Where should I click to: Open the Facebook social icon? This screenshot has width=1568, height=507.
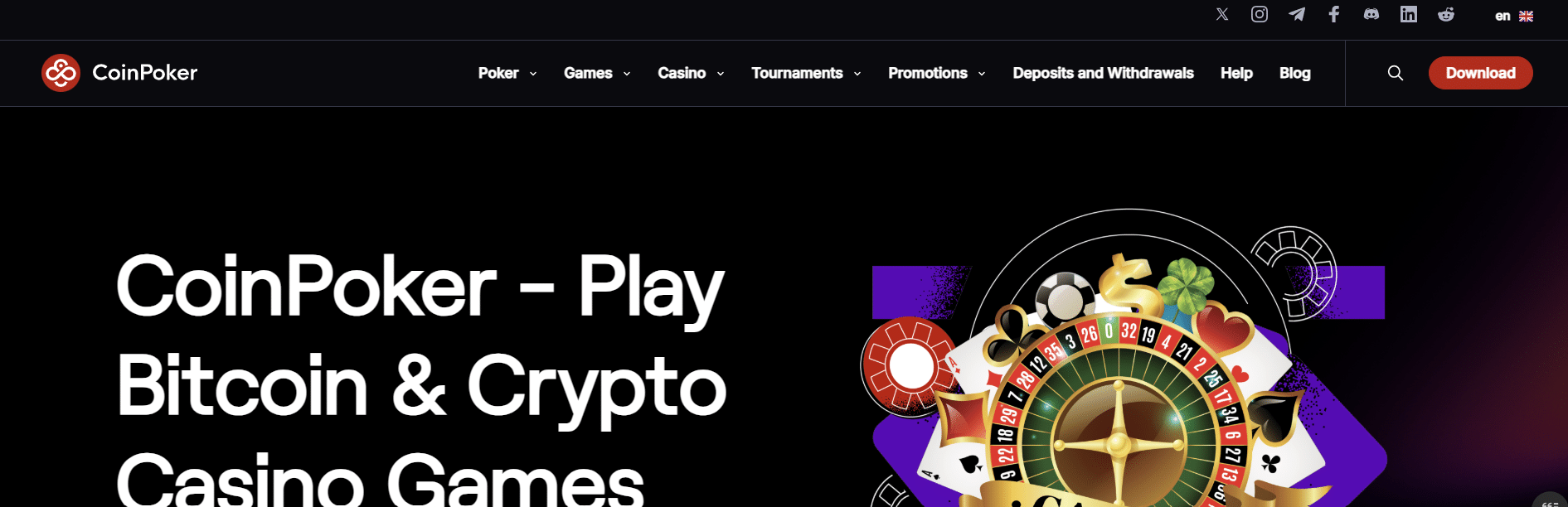tap(1334, 14)
